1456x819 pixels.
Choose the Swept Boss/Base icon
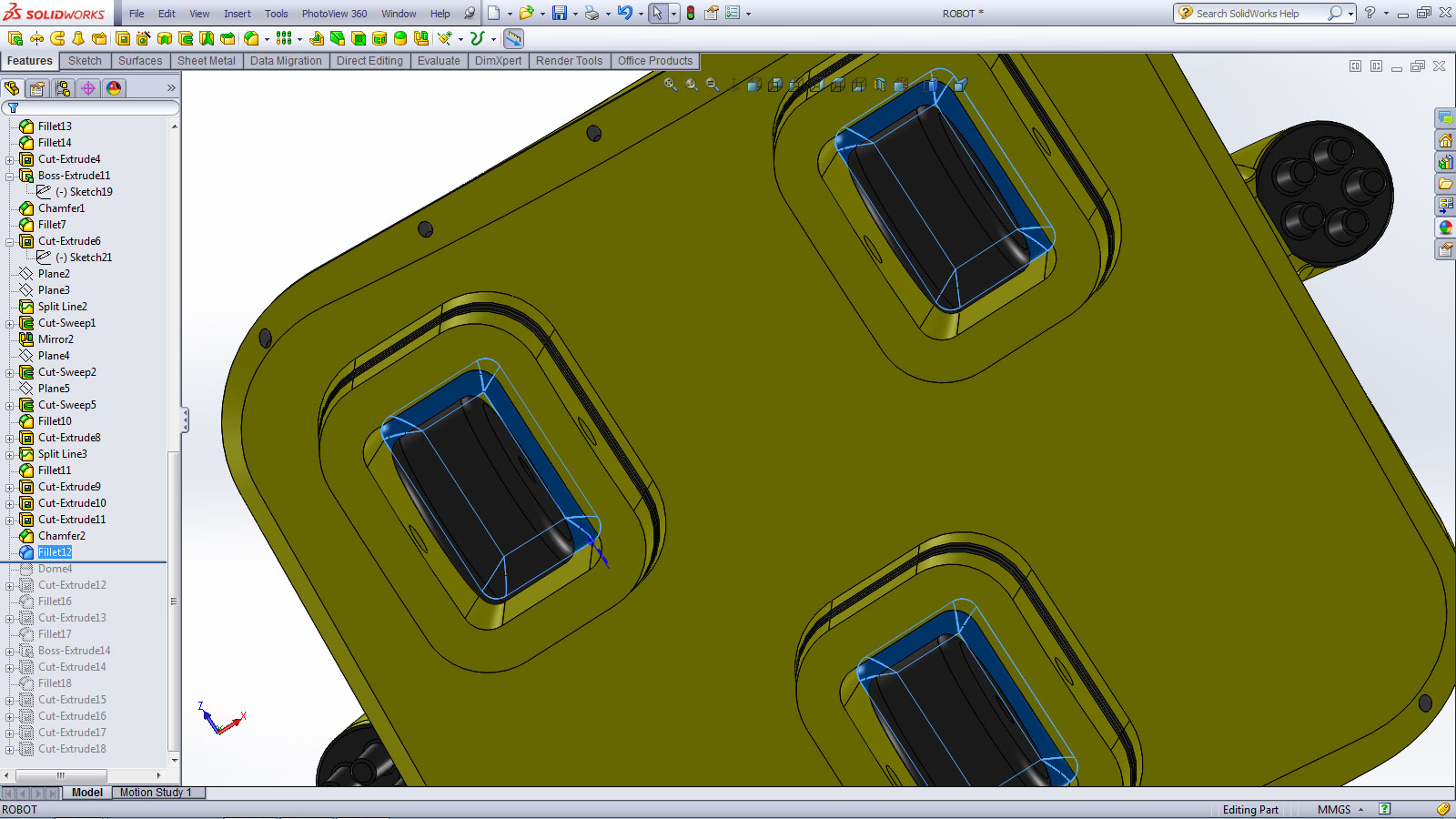click(57, 38)
